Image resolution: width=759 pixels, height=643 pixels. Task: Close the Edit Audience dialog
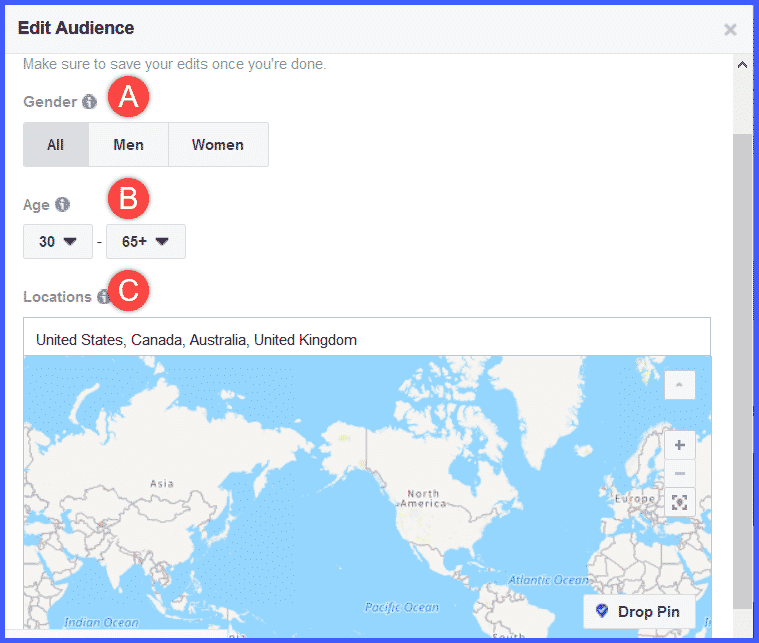[730, 29]
